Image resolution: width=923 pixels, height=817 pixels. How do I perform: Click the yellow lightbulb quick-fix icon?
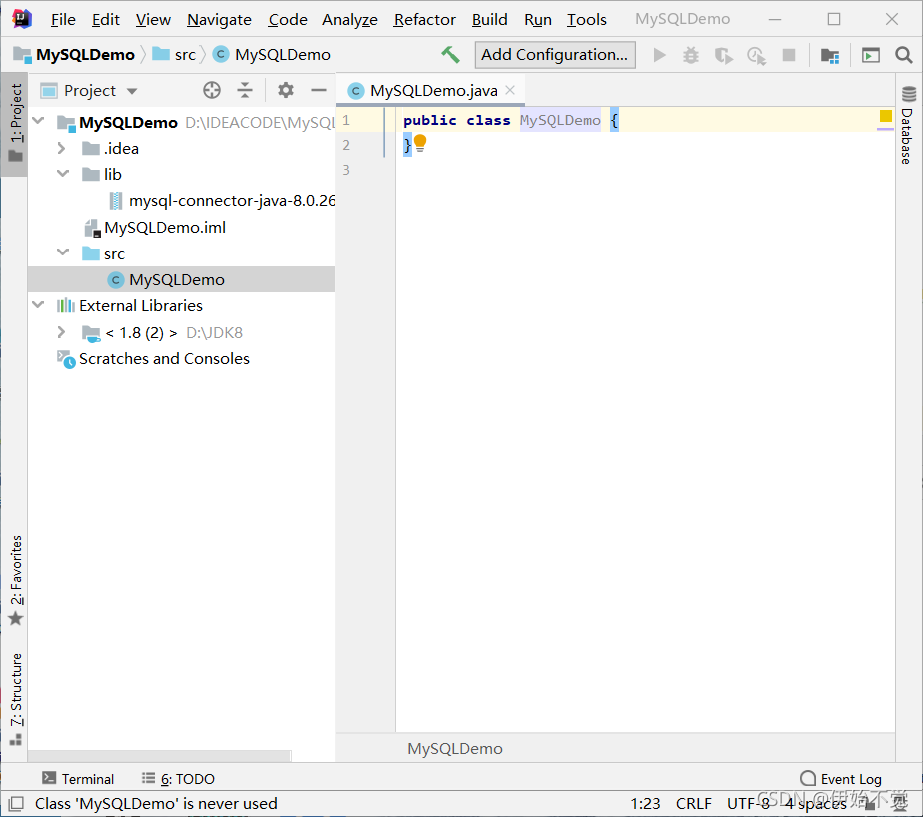(420, 143)
